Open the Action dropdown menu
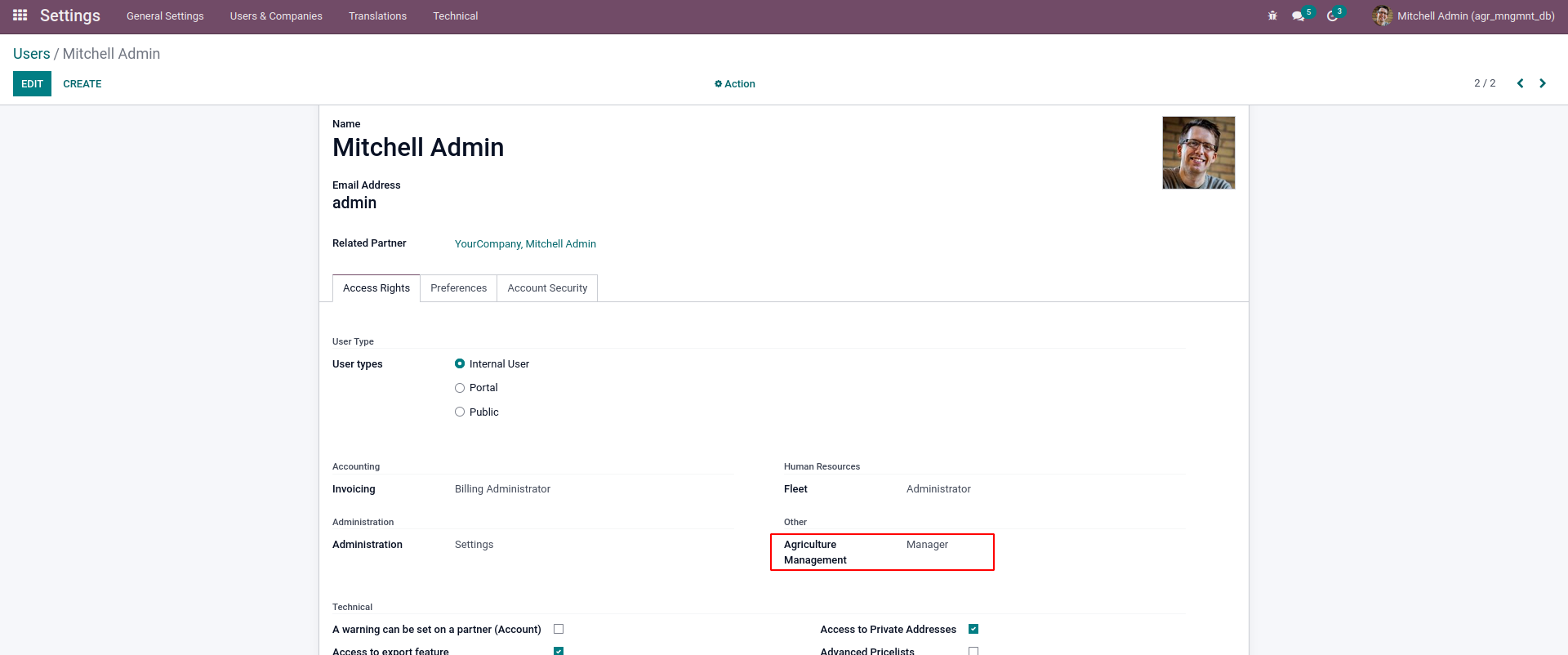Viewport: 1568px width, 655px height. (735, 84)
